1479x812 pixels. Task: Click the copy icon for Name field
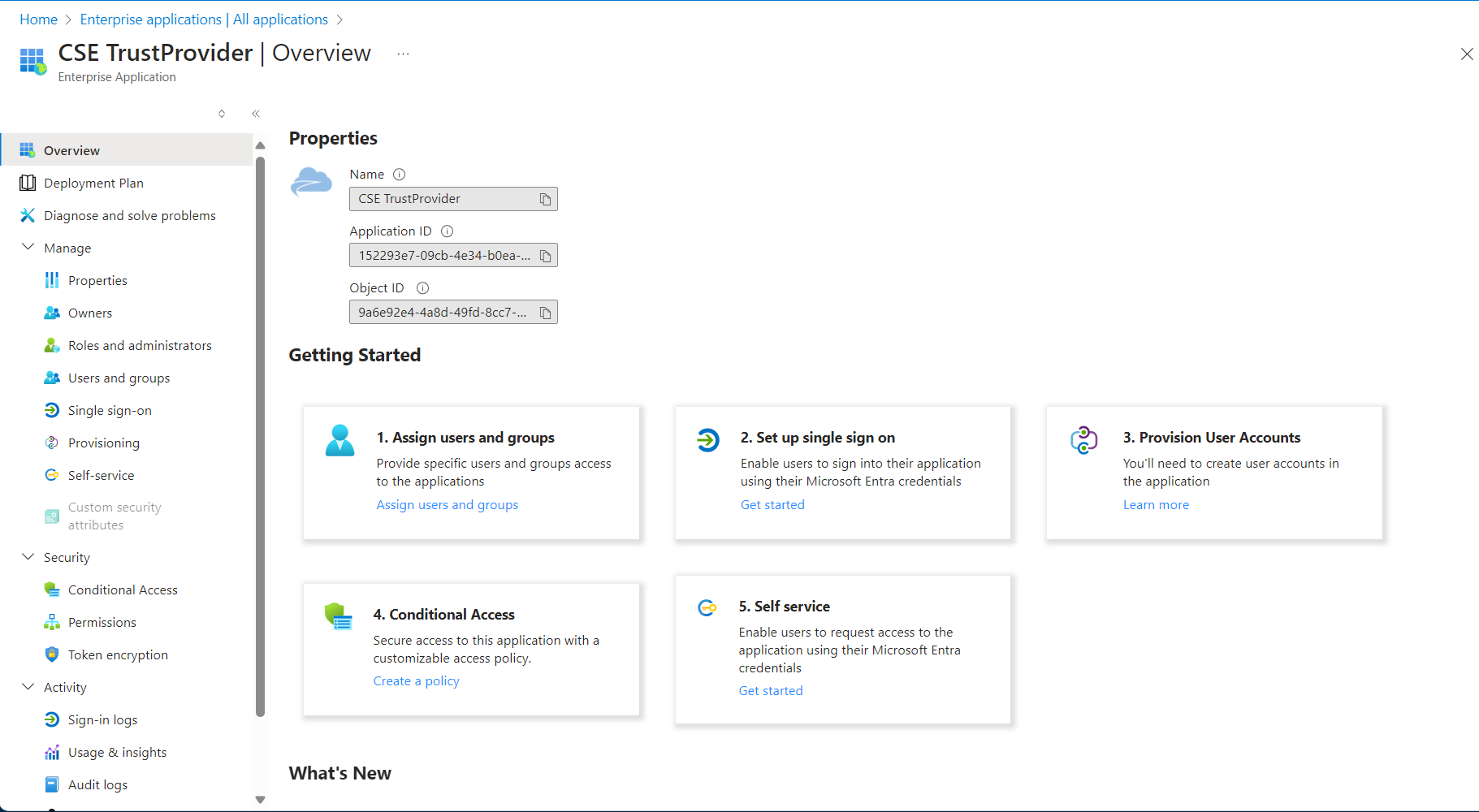(x=546, y=199)
